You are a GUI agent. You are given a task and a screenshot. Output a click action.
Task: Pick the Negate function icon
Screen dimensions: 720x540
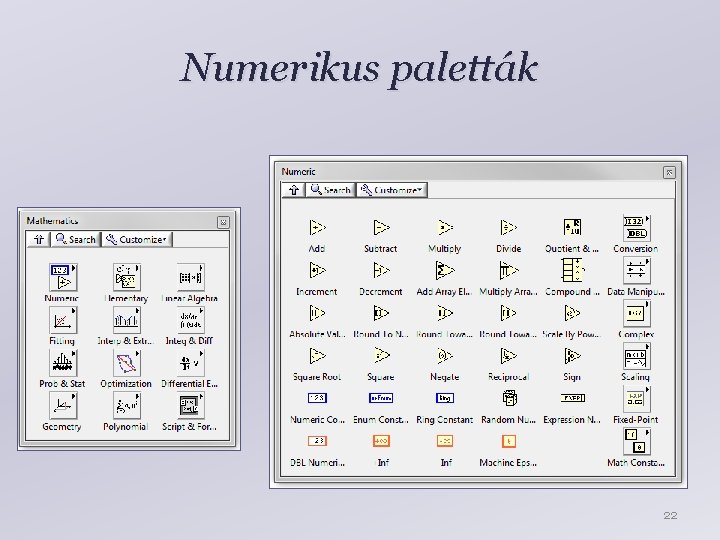445,355
